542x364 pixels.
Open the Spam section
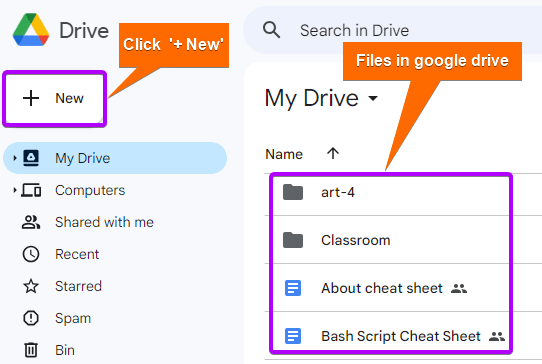73,318
